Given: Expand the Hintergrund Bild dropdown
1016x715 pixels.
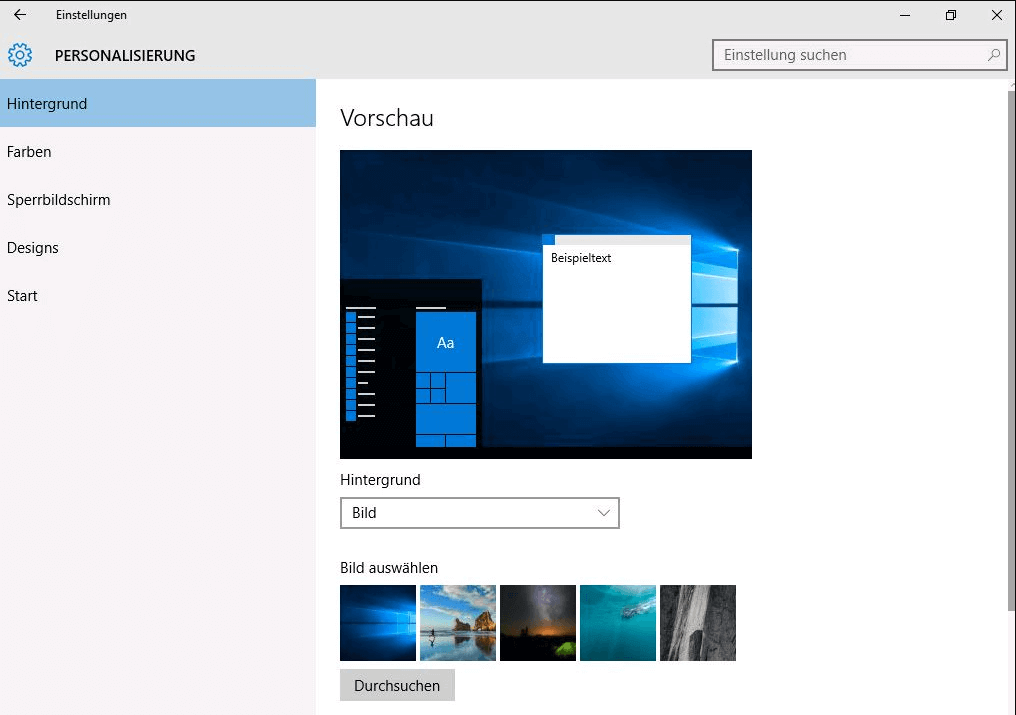Looking at the screenshot, I should [x=479, y=513].
